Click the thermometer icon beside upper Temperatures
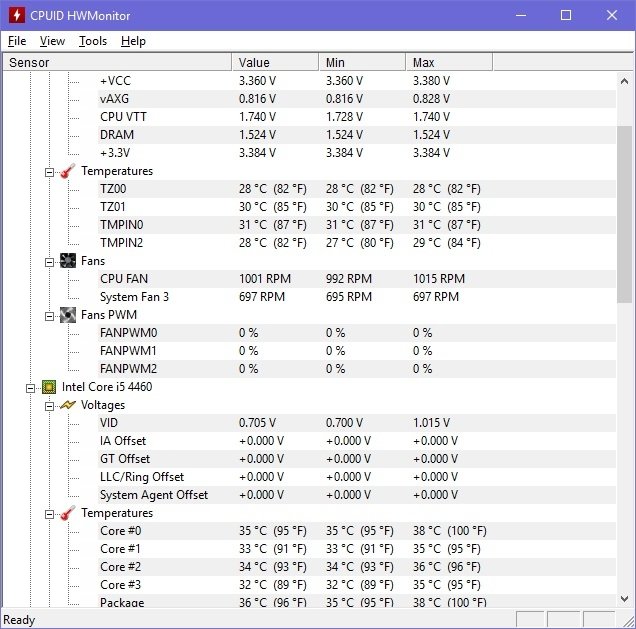The width and height of the screenshot is (636, 629). tap(67, 171)
